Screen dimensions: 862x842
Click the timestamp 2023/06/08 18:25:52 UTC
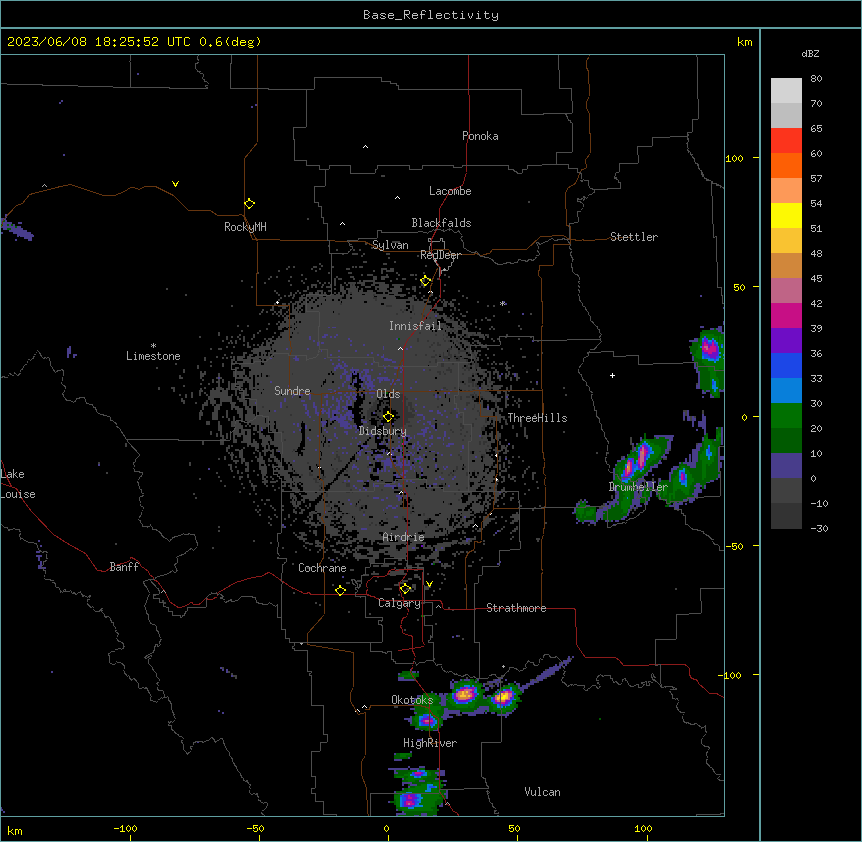click(x=99, y=42)
